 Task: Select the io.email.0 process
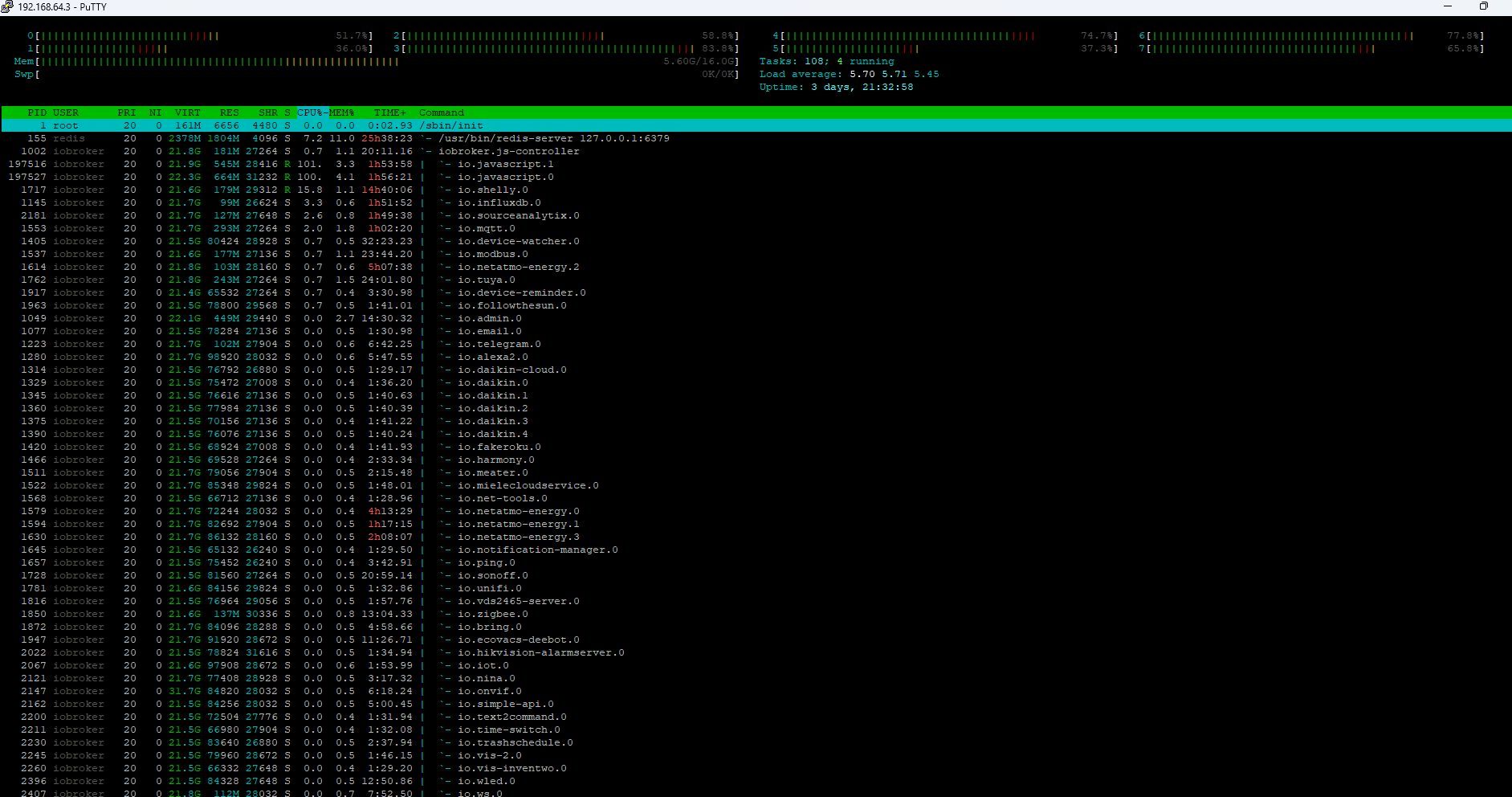756,331
